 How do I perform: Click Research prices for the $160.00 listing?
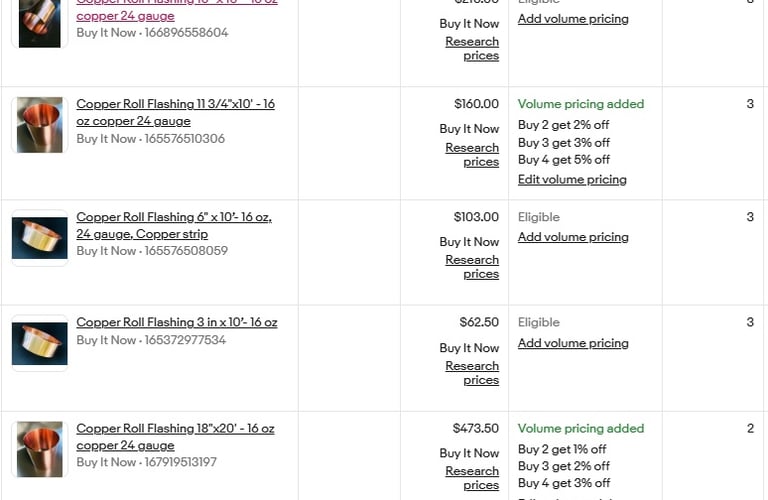(472, 154)
